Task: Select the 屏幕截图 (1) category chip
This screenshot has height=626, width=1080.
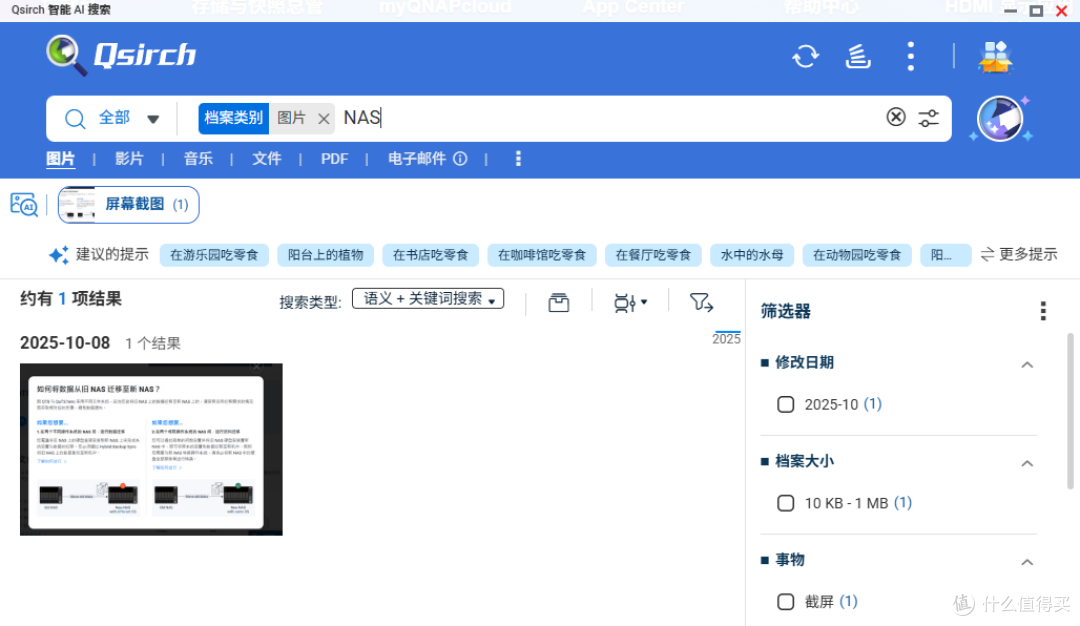Action: coord(129,205)
